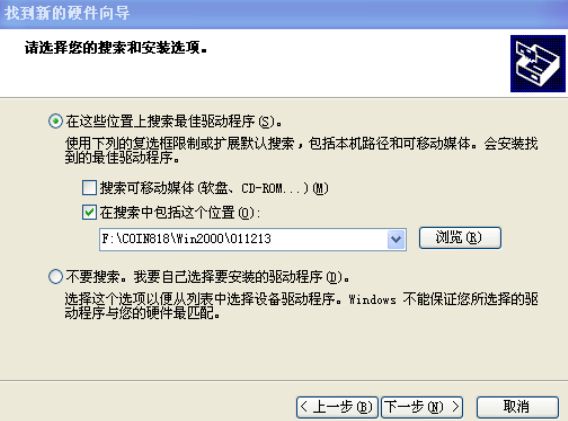Go back with the 上一步(B) button
The width and height of the screenshot is (568, 421).
pos(337,407)
